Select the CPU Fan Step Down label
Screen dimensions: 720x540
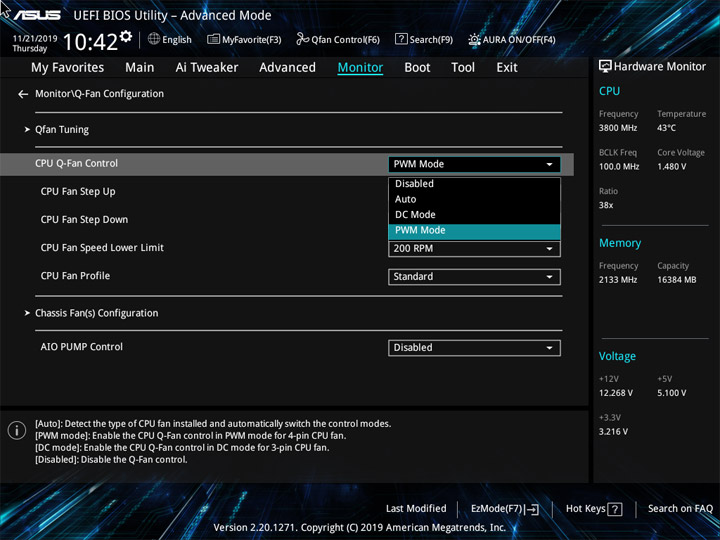pyautogui.click(x=84, y=219)
